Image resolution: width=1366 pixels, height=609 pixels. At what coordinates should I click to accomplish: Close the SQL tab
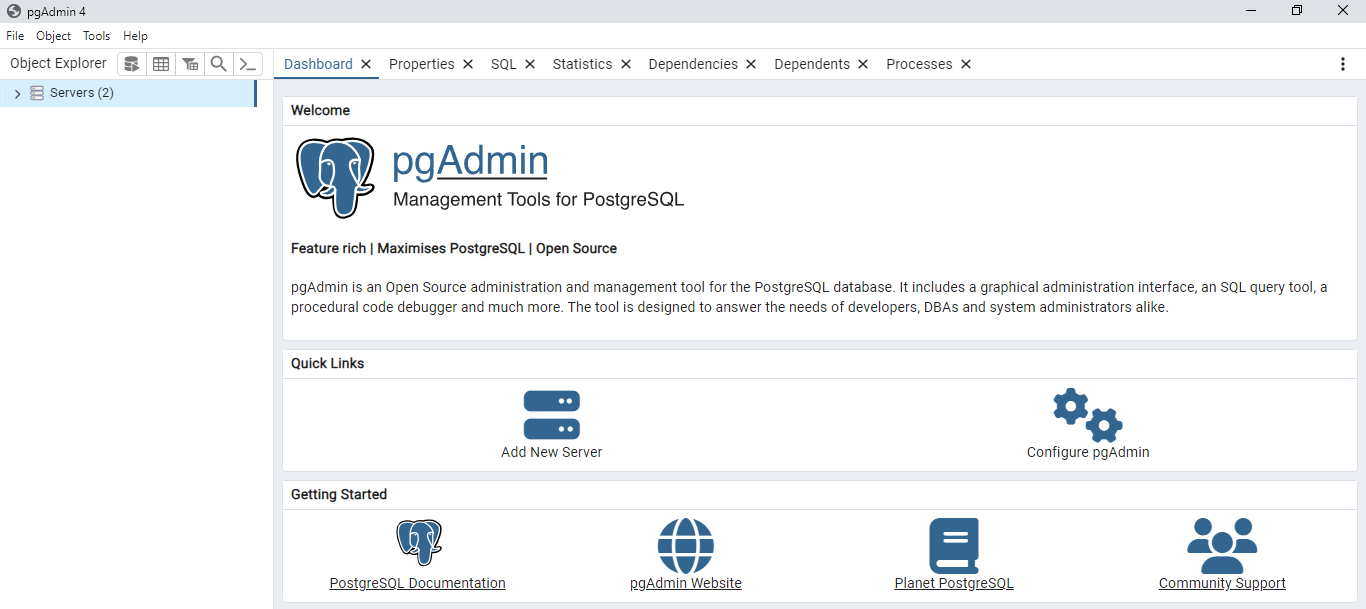530,64
